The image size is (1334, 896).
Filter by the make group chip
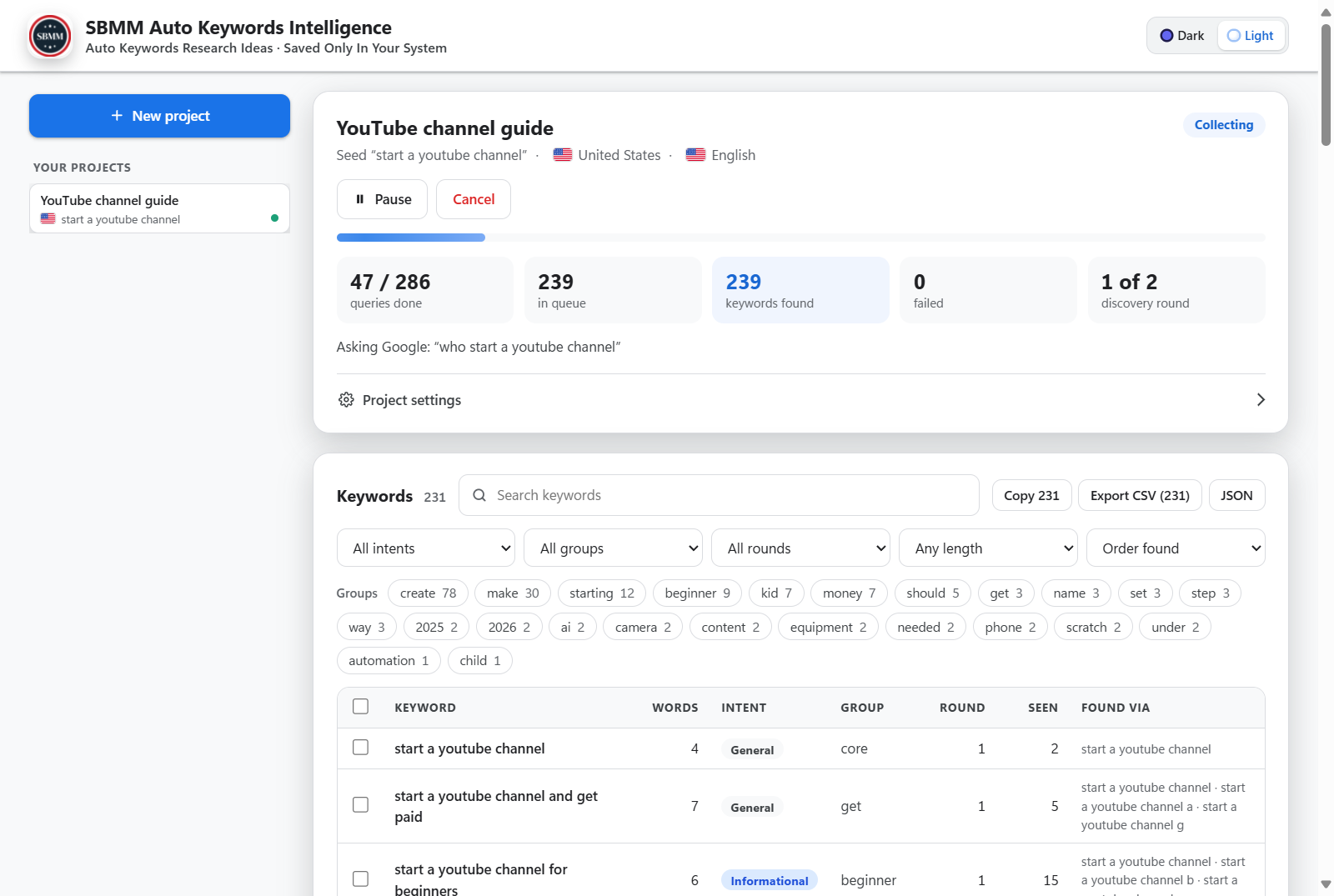pos(513,593)
